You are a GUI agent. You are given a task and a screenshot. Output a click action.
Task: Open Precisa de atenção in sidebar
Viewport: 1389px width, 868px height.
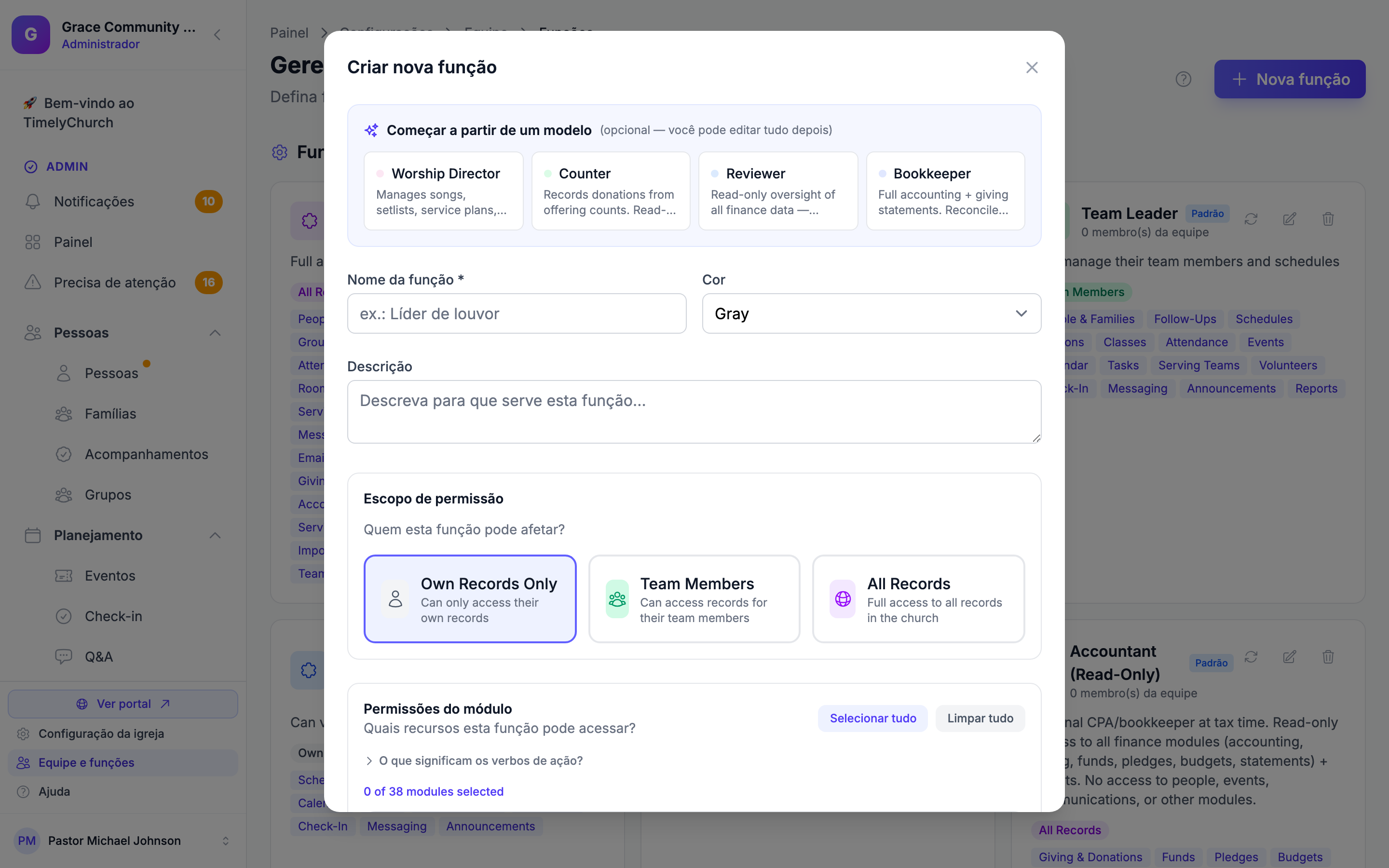tap(123, 283)
